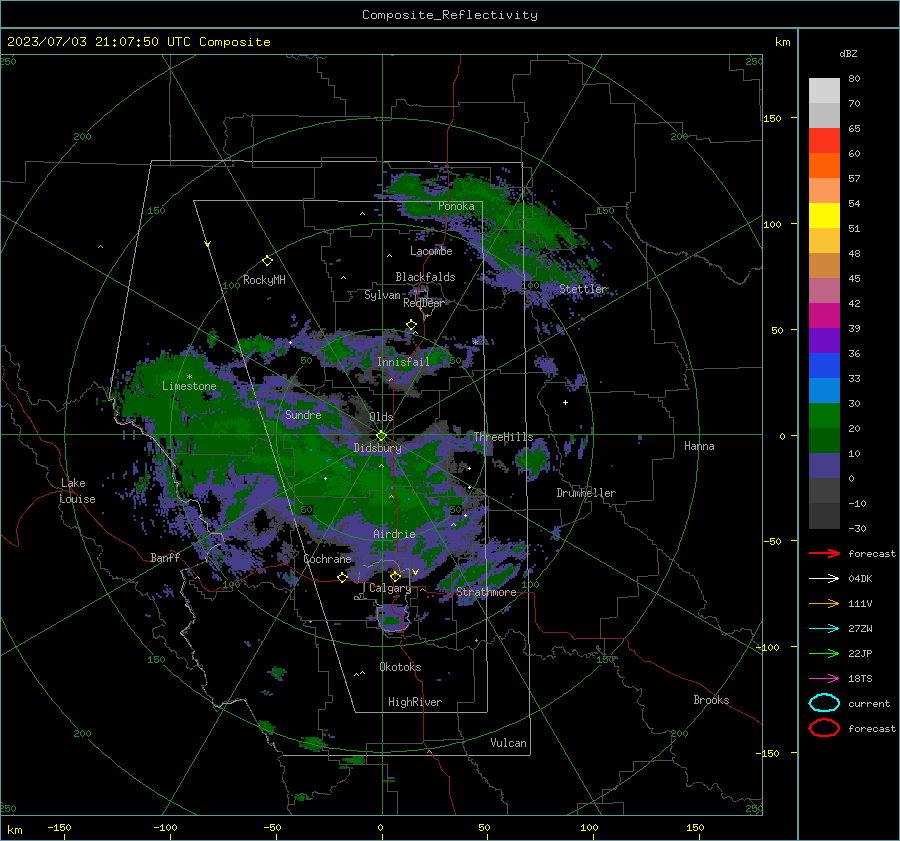Pick the magenta 39-42 dBZ swatch
The height and width of the screenshot is (841, 900).
pos(824,316)
